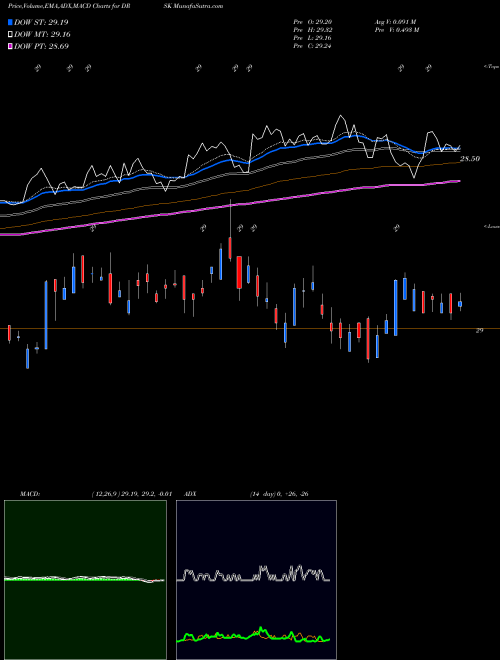This screenshot has height=660, width=500.
Task: Click the magenta DOW PT legend swatch
Action: point(11,46)
